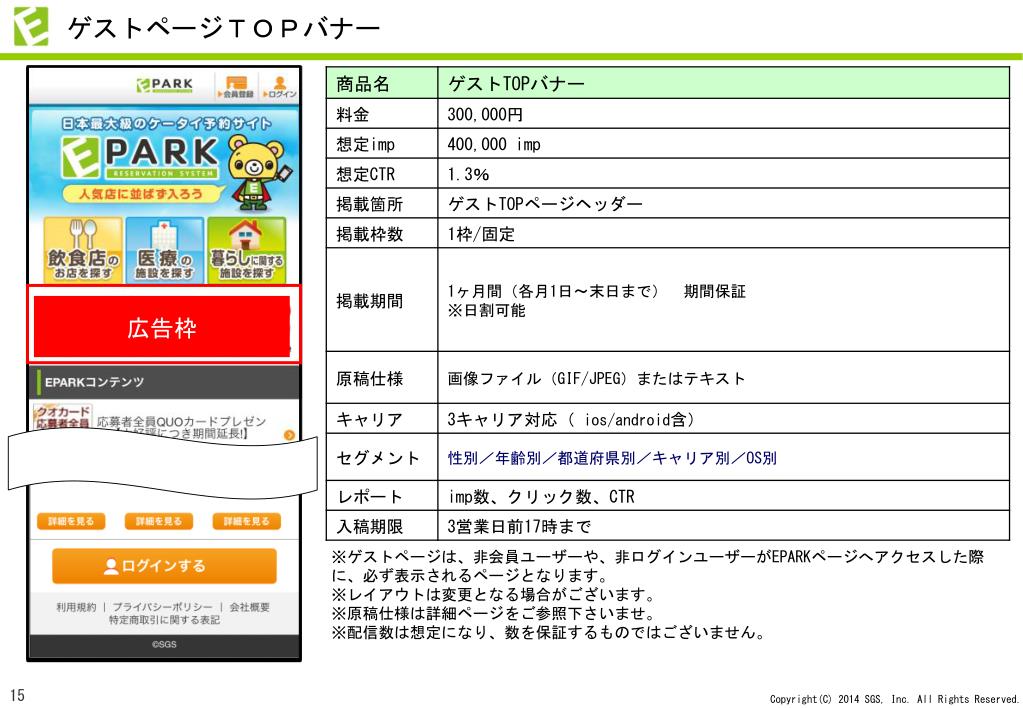Open the 会員登録 icon in the phone header
The image size is (1023, 708).
tap(236, 86)
